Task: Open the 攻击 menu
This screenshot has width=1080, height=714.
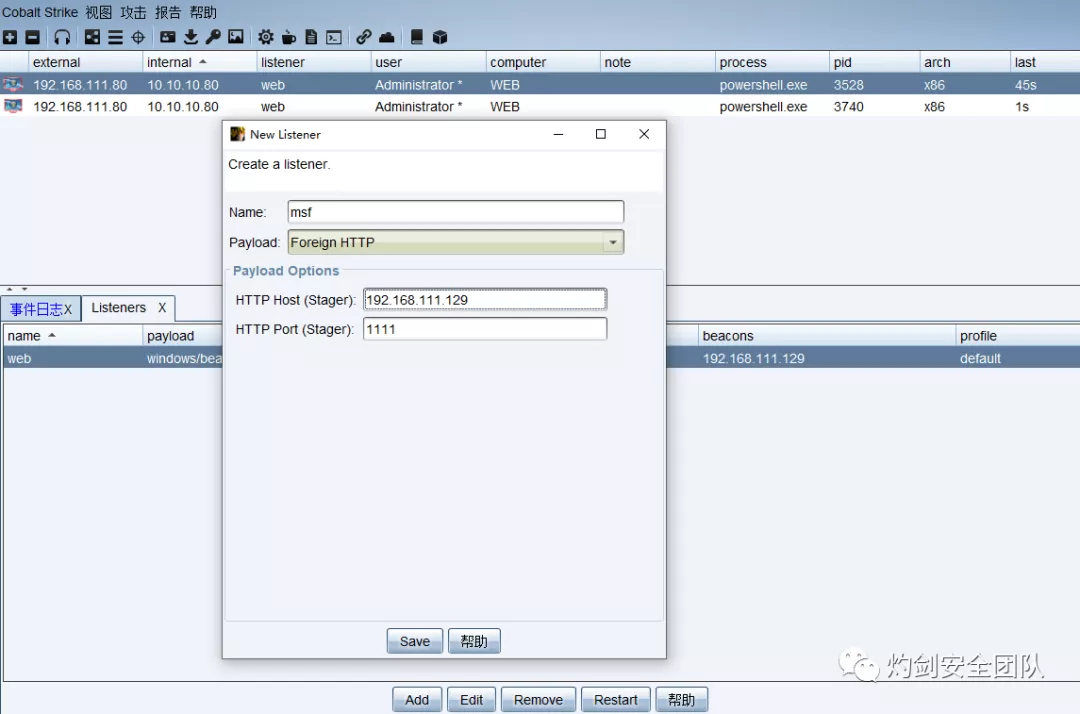Action: 133,12
